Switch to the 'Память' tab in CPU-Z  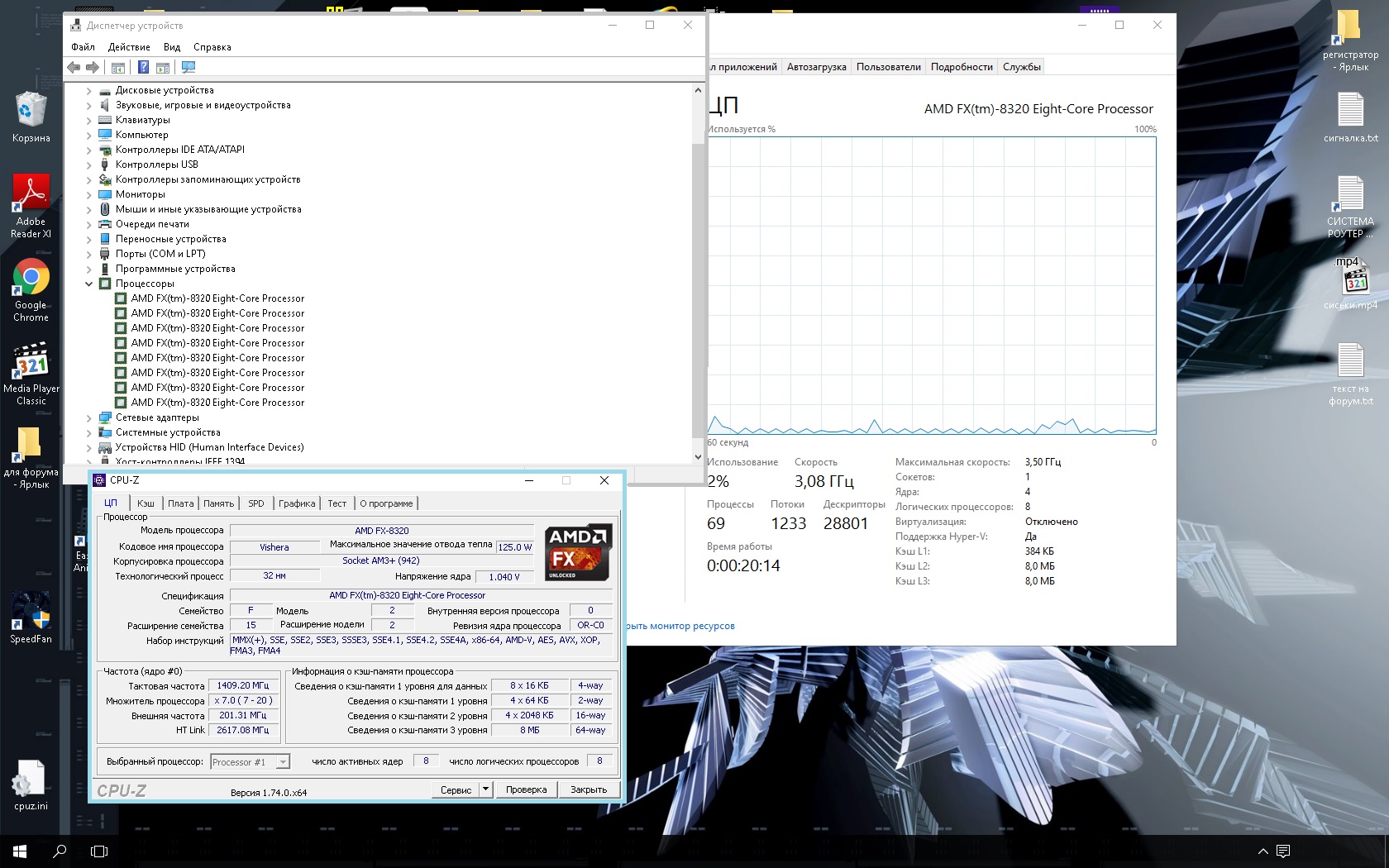tap(219, 503)
